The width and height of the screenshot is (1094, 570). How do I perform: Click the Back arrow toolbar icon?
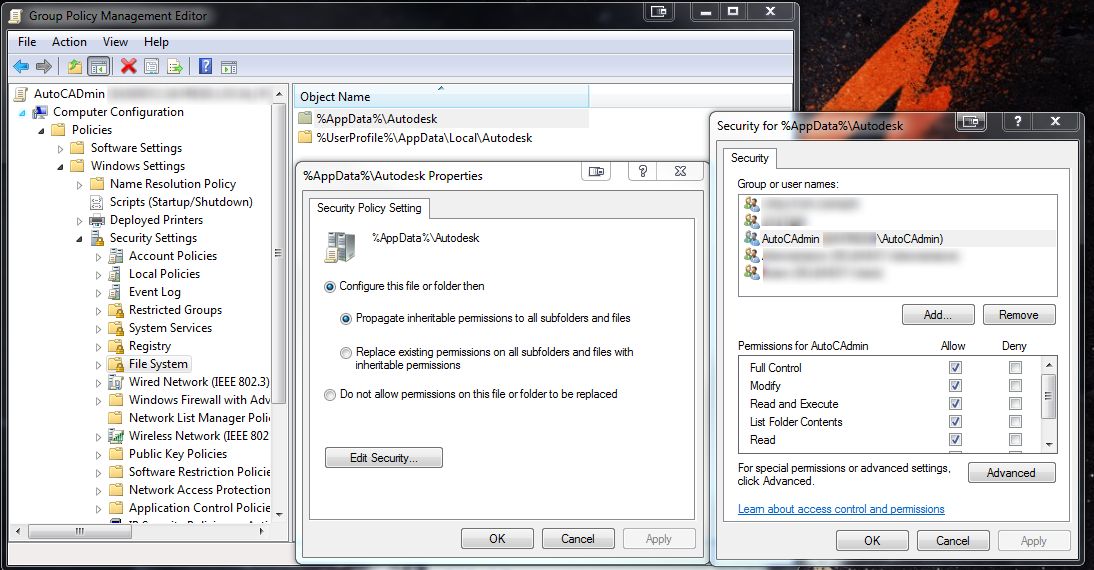(x=21, y=67)
